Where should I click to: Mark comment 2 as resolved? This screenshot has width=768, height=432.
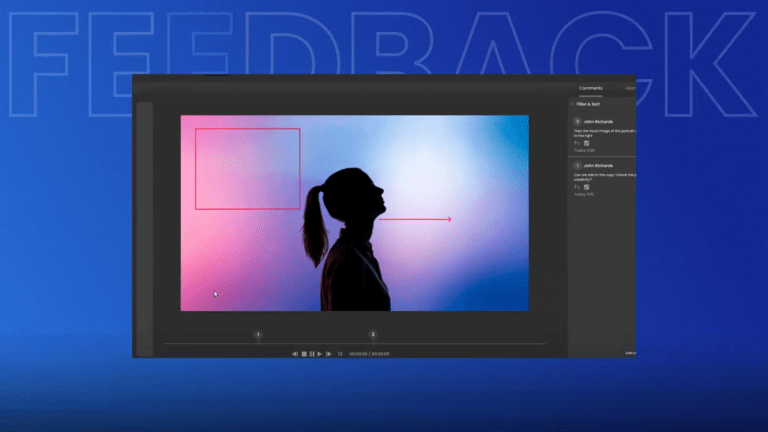pos(587,143)
